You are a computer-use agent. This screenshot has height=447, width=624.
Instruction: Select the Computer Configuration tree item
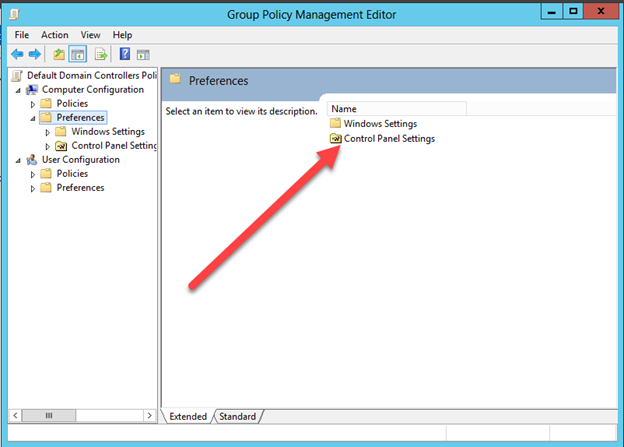coord(93,90)
